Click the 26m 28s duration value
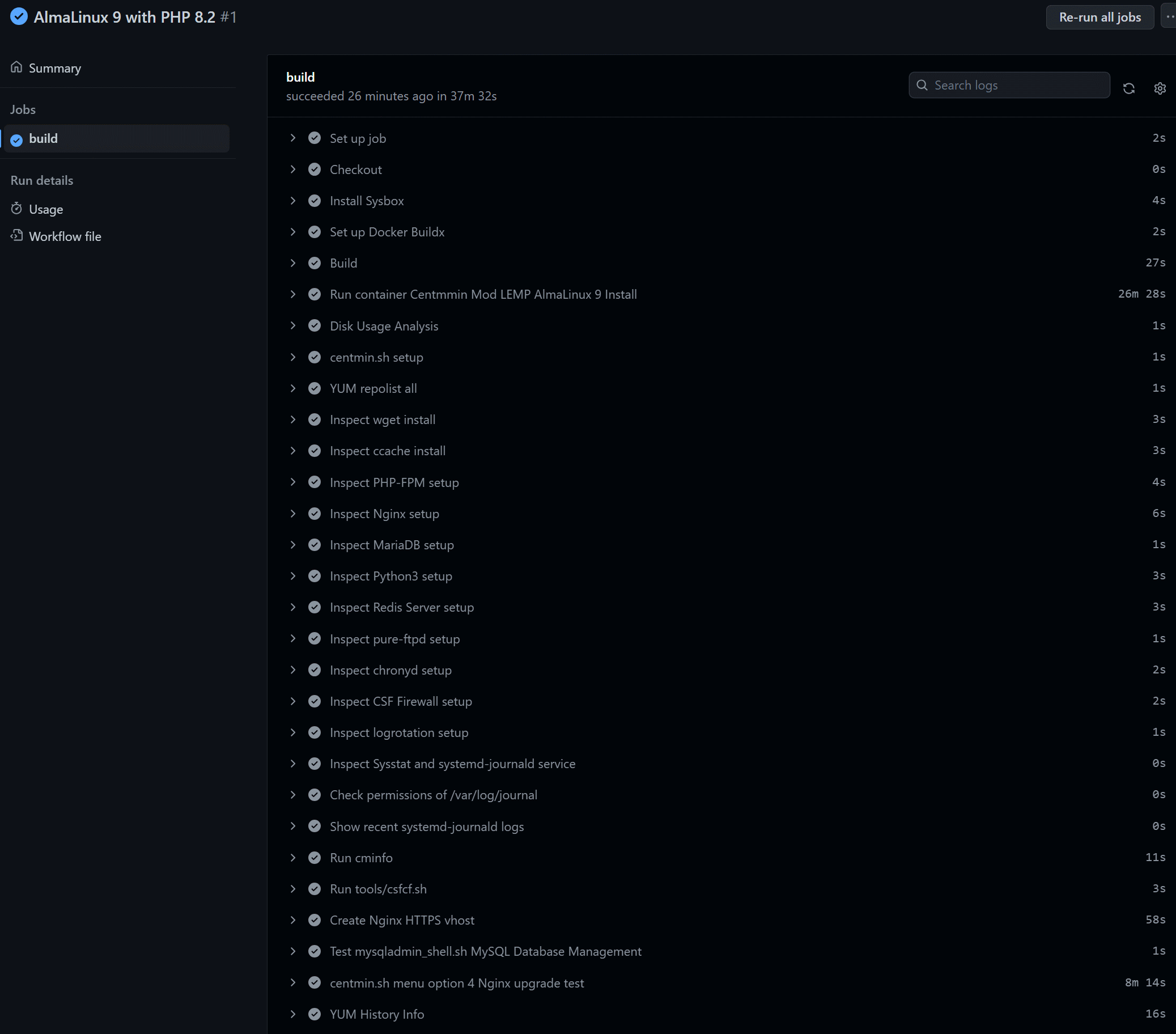This screenshot has height=1034, width=1176. pos(1141,294)
